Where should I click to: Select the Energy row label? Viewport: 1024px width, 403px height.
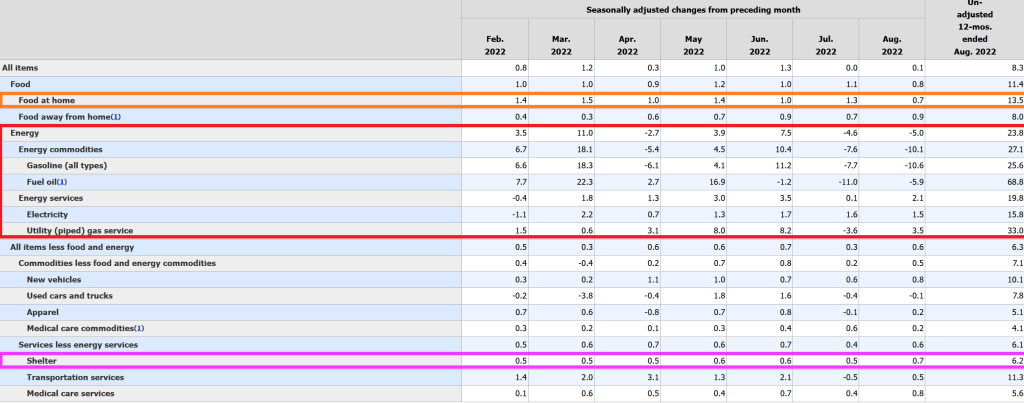pos(26,132)
